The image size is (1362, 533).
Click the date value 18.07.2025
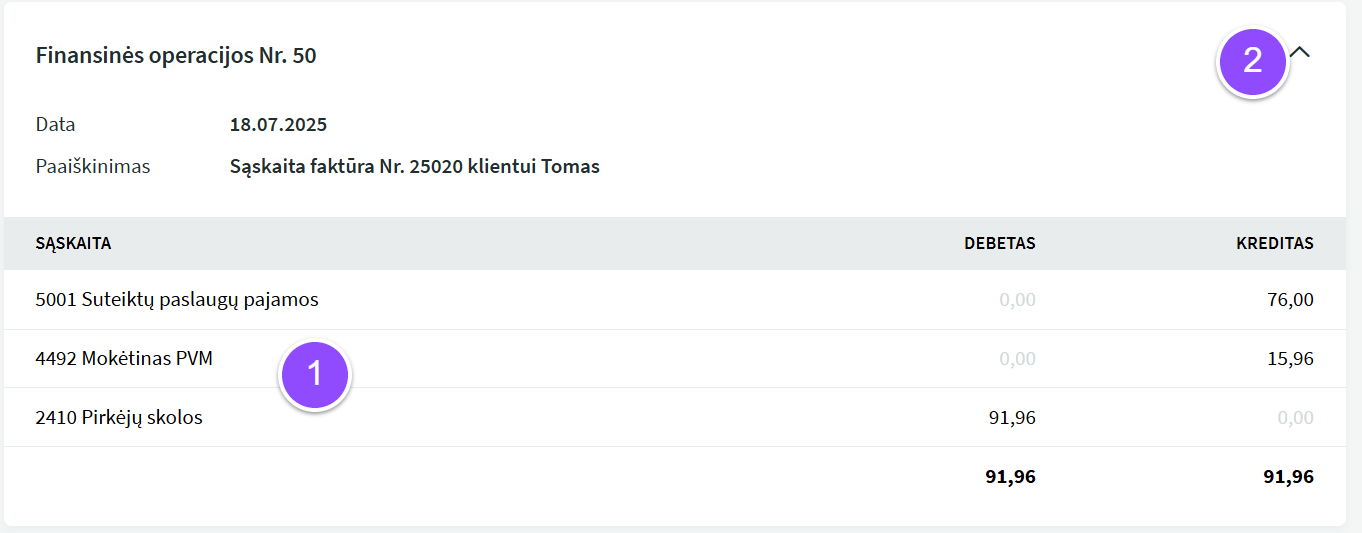[x=278, y=125]
